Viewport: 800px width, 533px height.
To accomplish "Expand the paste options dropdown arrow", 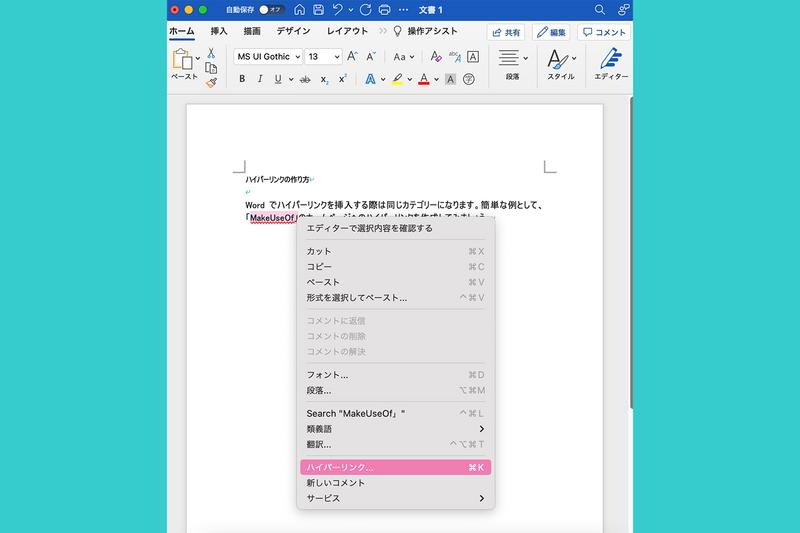I will tap(198, 58).
